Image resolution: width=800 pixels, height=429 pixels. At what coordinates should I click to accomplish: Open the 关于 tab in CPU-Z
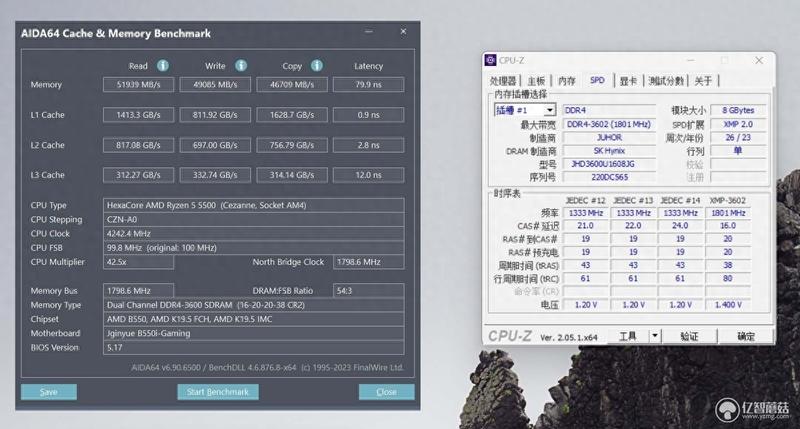click(x=703, y=81)
